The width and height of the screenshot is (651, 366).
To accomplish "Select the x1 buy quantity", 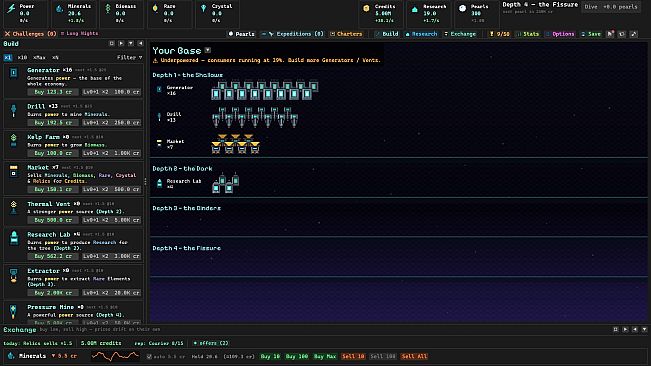I will click(8, 58).
